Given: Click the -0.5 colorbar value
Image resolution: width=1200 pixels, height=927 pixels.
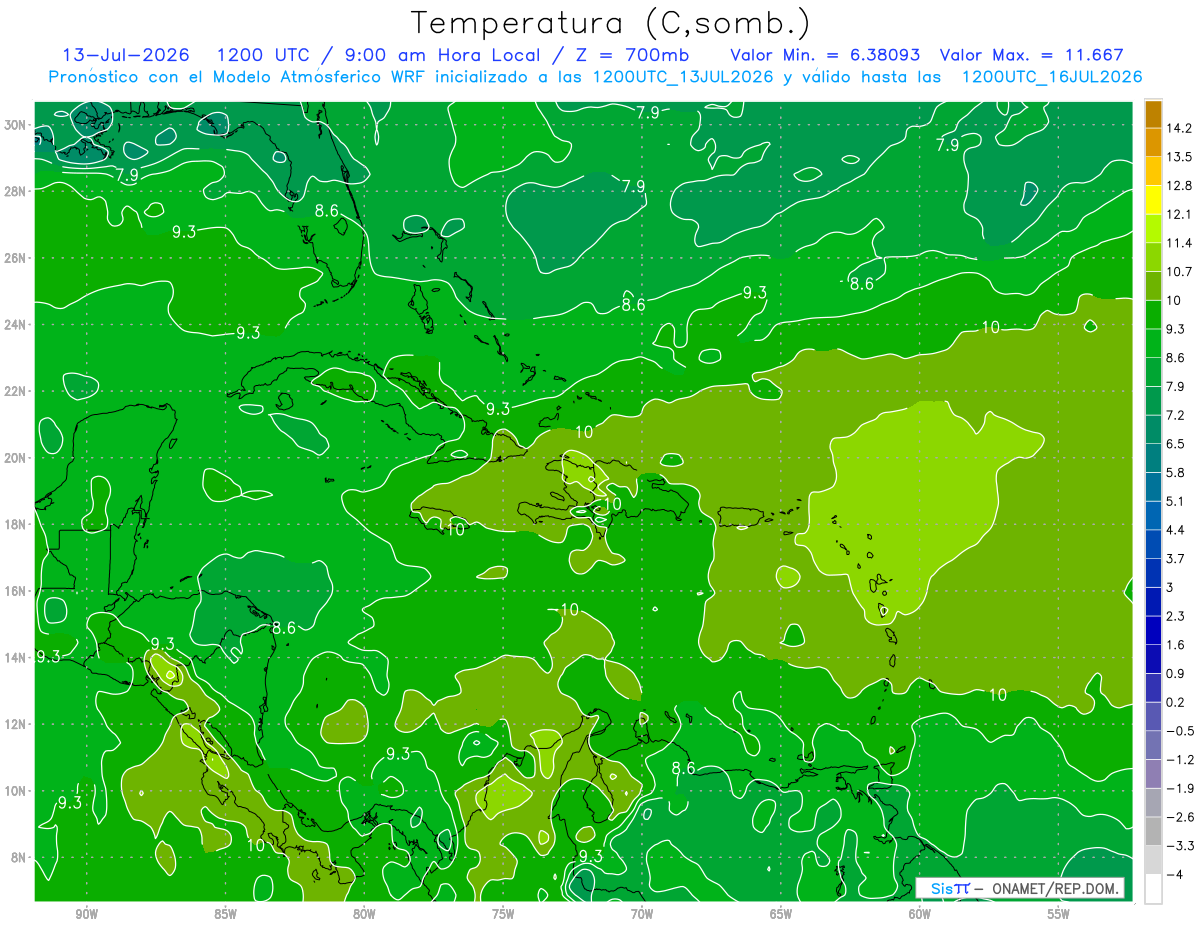Looking at the screenshot, I should pos(1180,731).
